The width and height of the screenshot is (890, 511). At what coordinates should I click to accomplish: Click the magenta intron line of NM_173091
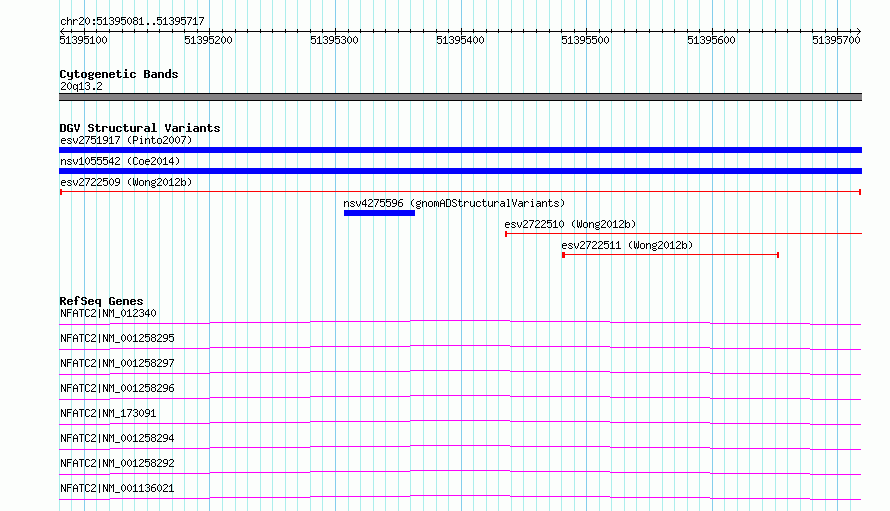pyautogui.click(x=460, y=421)
